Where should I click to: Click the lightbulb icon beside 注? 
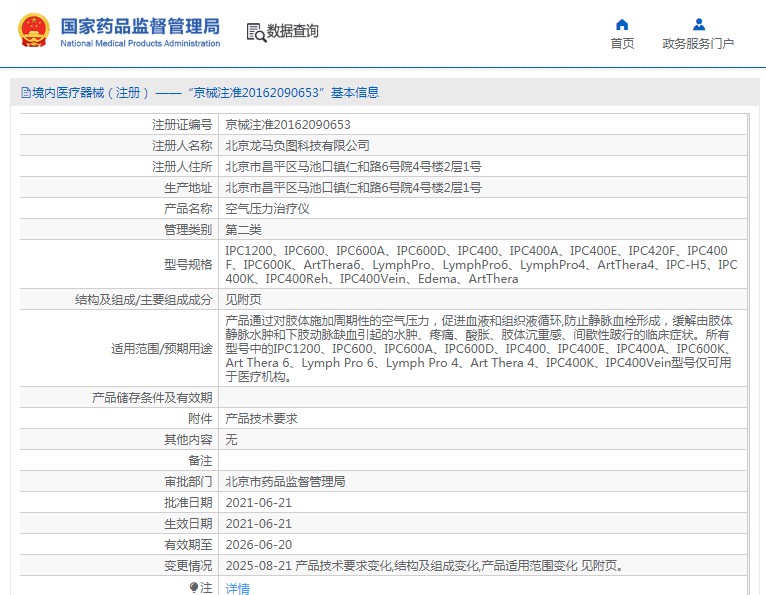193,587
